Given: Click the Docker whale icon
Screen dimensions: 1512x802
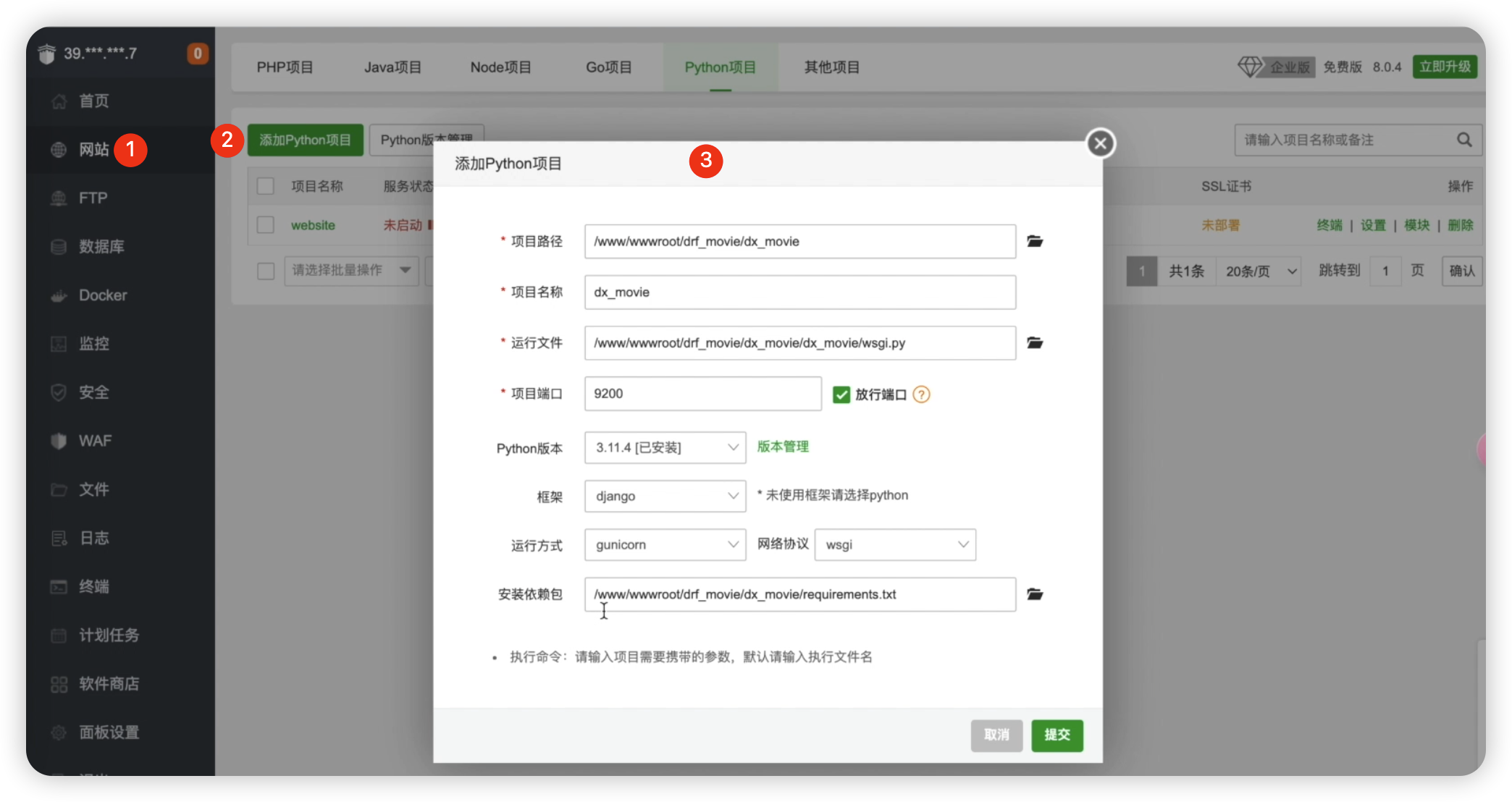Looking at the screenshot, I should tap(59, 295).
